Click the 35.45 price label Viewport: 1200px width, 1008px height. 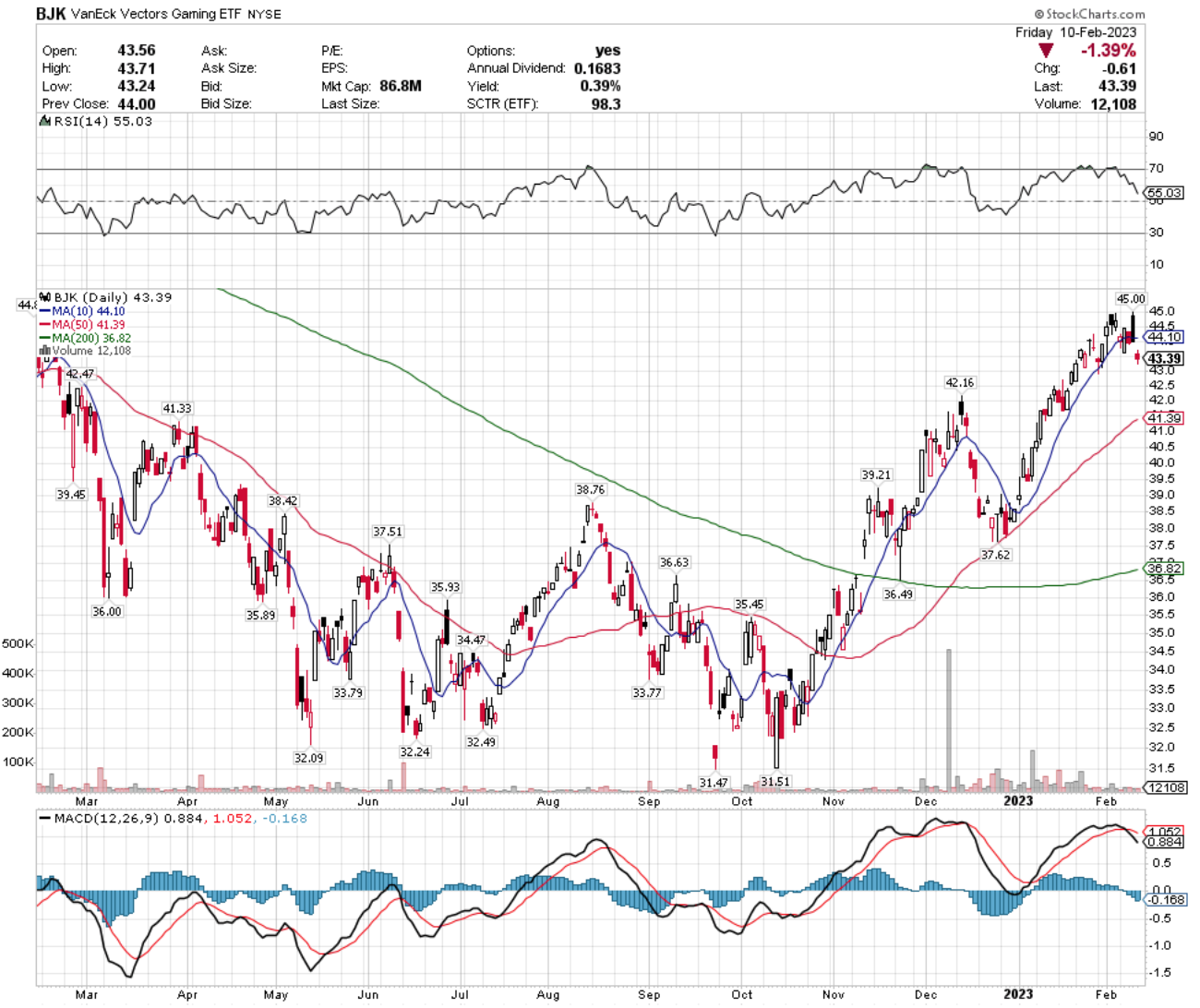(750, 605)
